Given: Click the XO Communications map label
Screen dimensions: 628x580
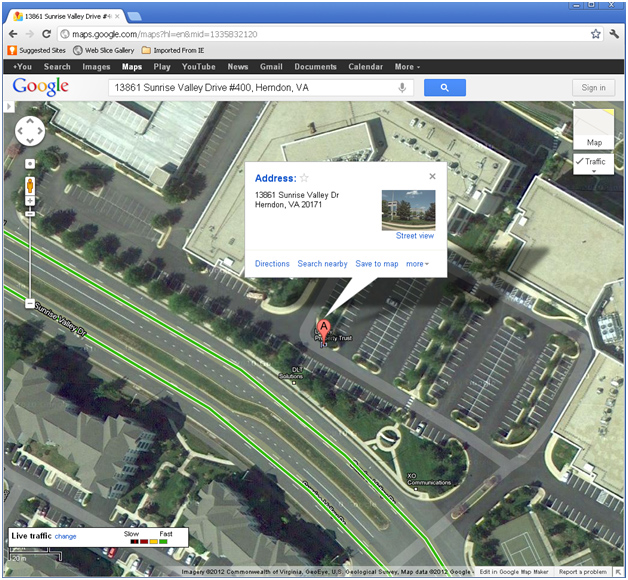Looking at the screenshot, I should click(429, 479).
